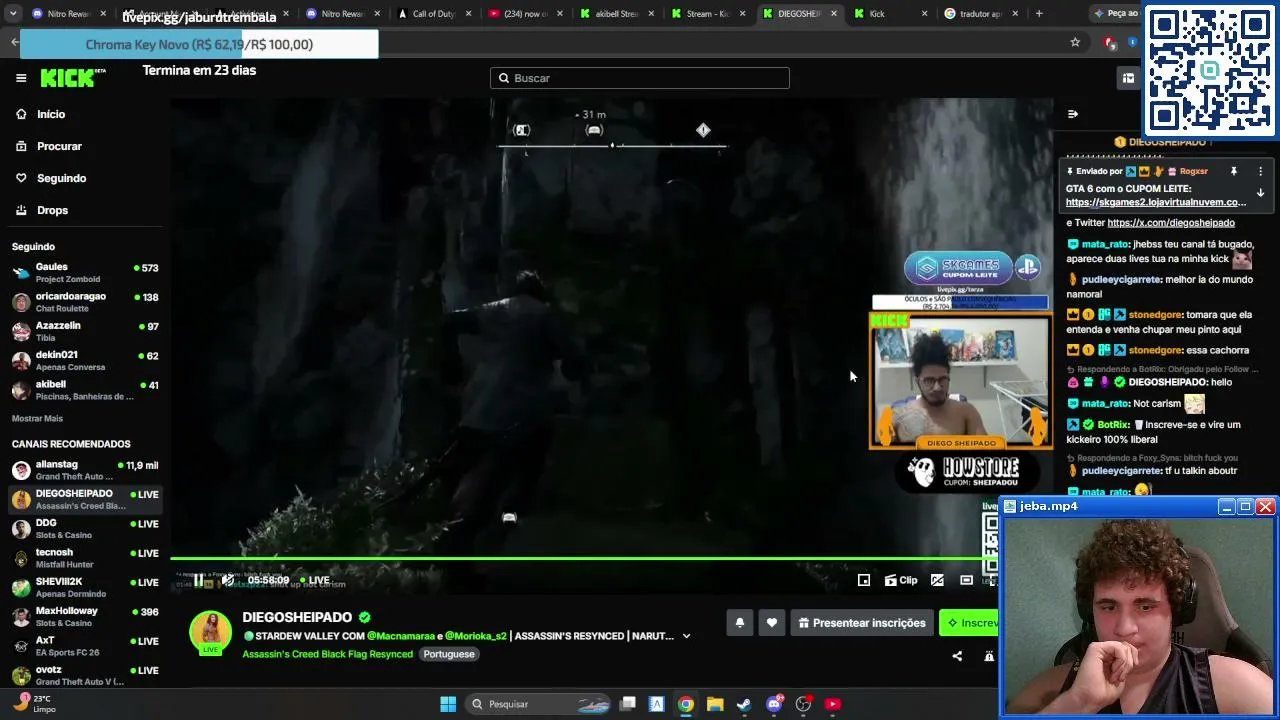Pause the live stream
The image size is (1280, 720).
pyautogui.click(x=198, y=580)
